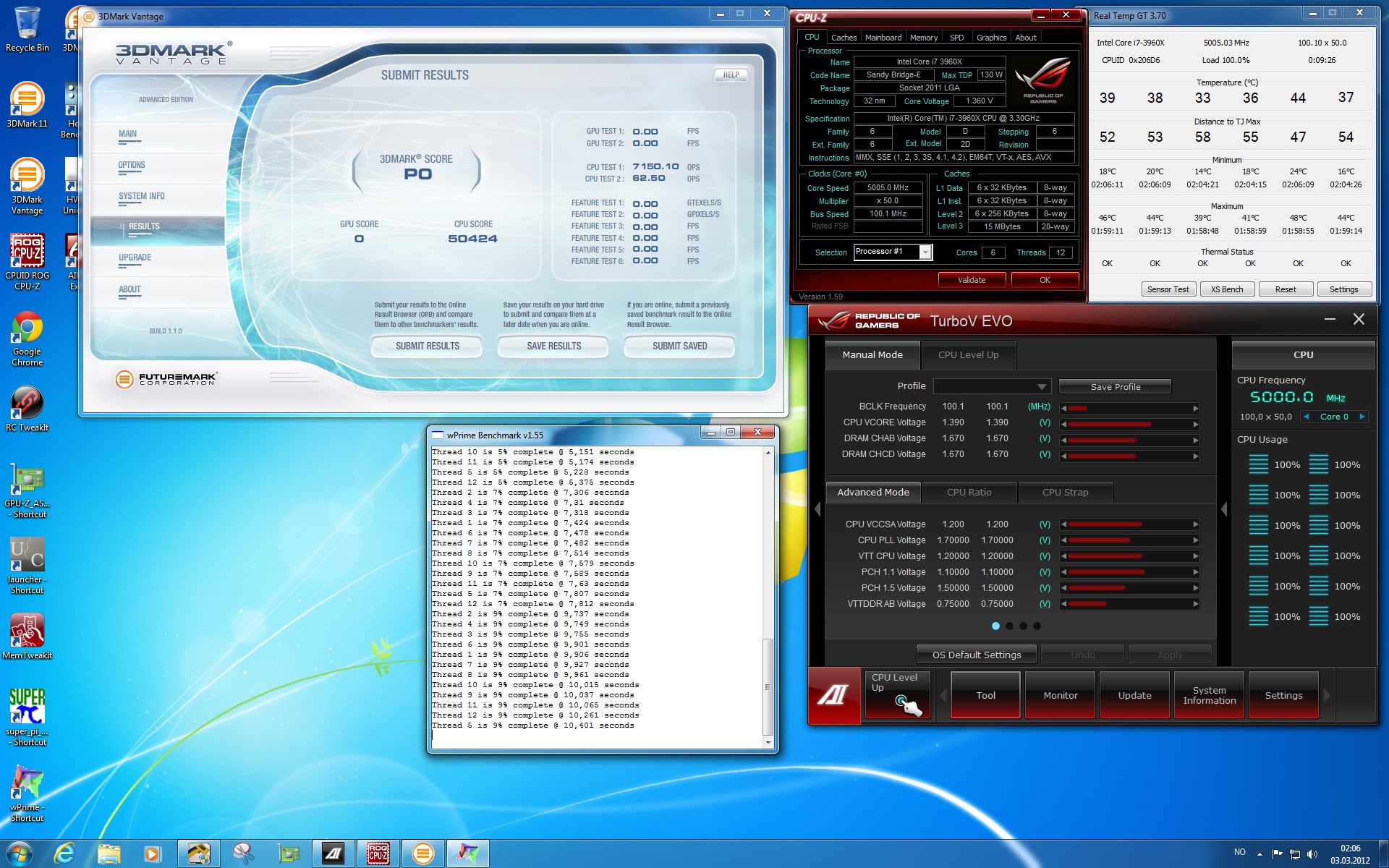Click the Windows Start orb

click(20, 854)
